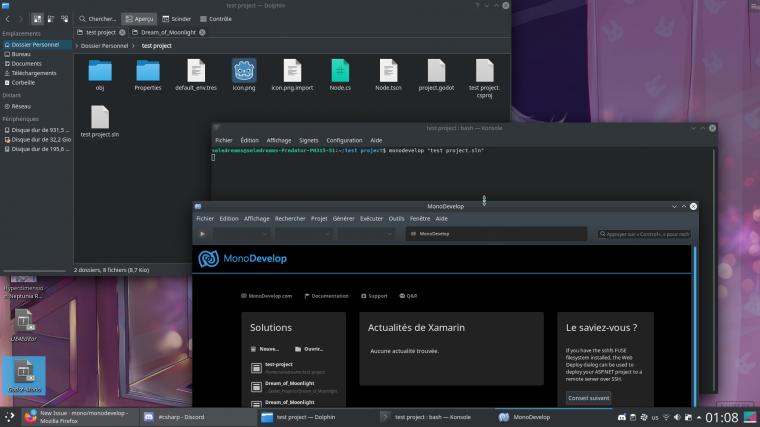The height and width of the screenshot is (427, 760).
Task: Open Documentation link on welcome page
Action: pos(326,296)
